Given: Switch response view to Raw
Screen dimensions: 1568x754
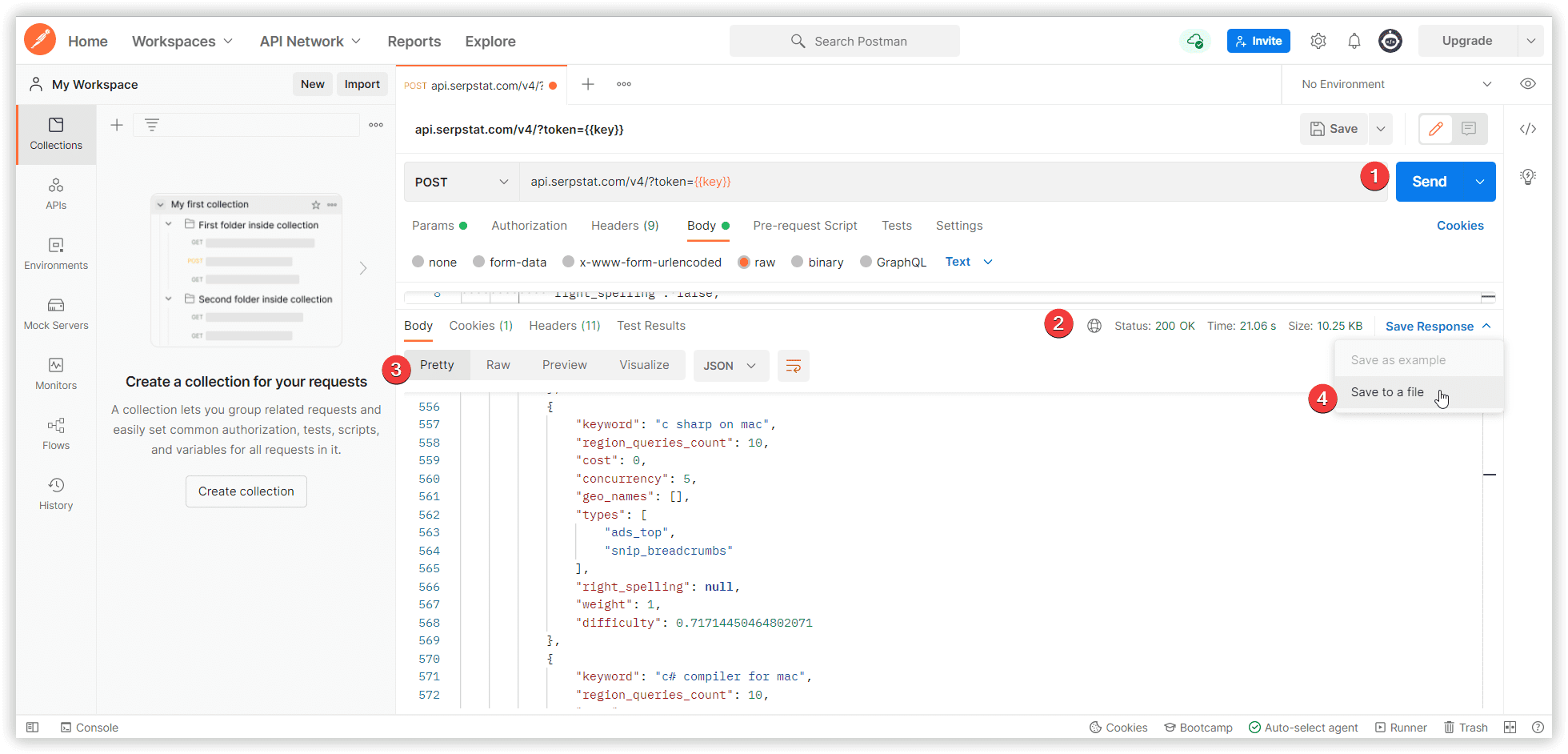Looking at the screenshot, I should point(498,365).
